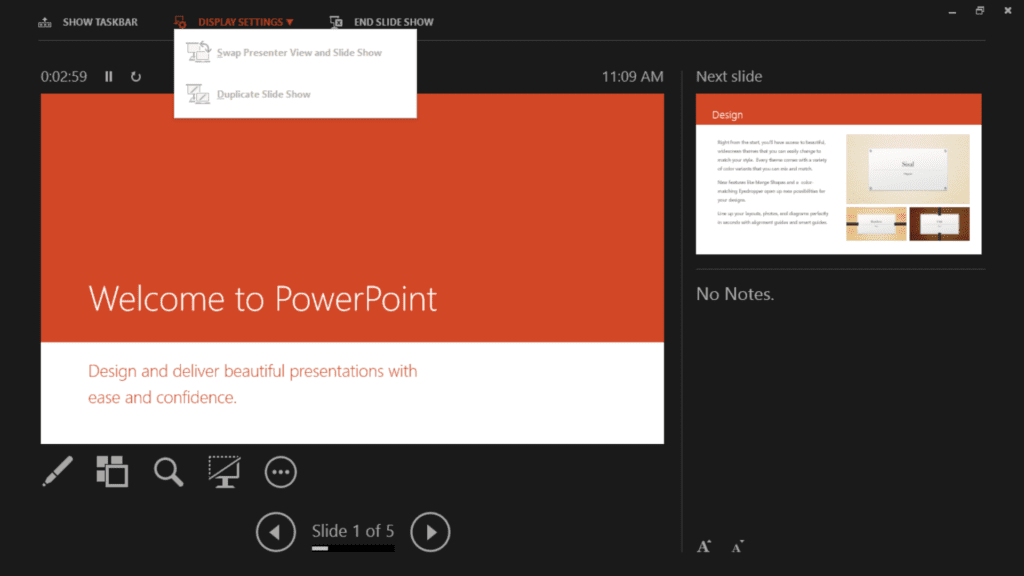Click the 11:09 AM clock text
This screenshot has width=1024, height=576.
632,76
